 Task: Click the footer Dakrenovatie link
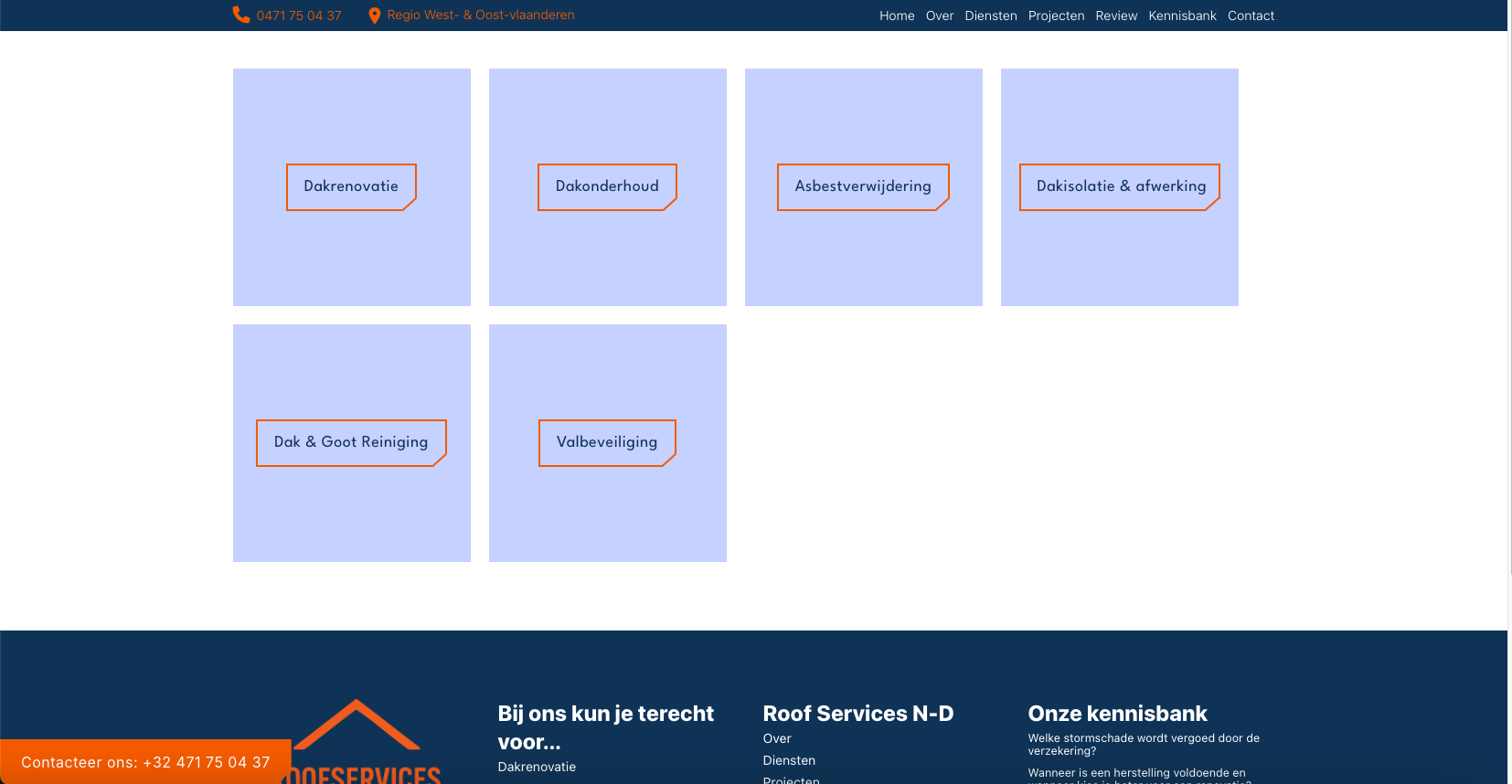point(537,767)
